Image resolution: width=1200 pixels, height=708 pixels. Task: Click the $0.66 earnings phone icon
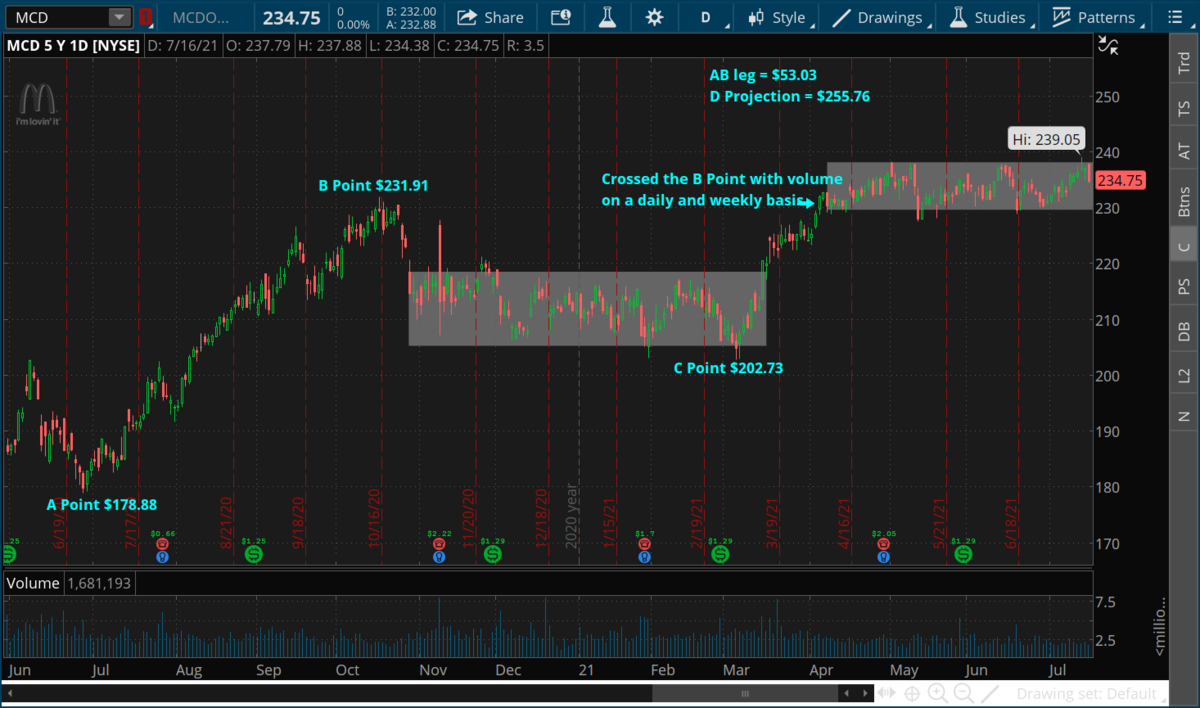click(x=161, y=545)
